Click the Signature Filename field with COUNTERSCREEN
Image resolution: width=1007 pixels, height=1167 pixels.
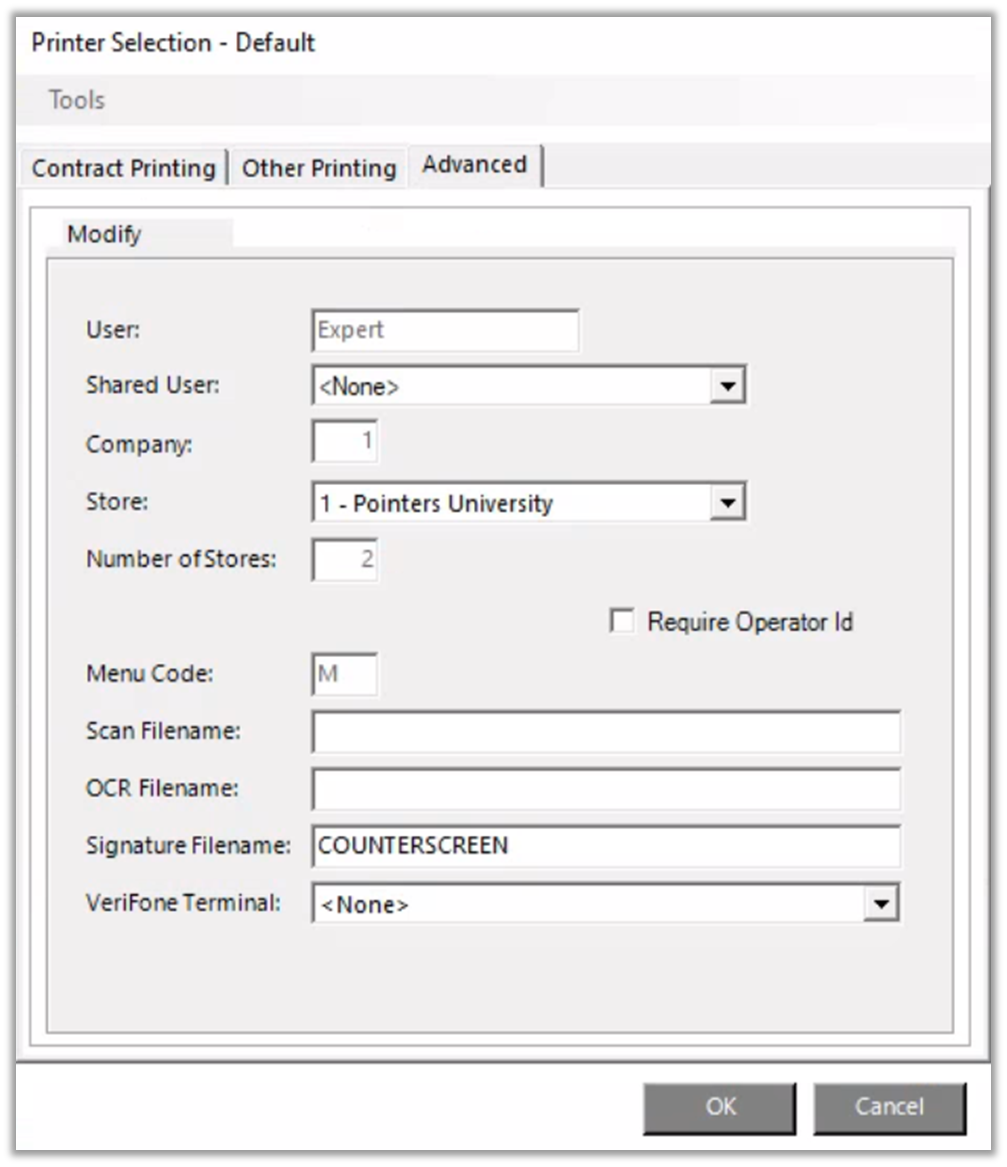tap(606, 846)
